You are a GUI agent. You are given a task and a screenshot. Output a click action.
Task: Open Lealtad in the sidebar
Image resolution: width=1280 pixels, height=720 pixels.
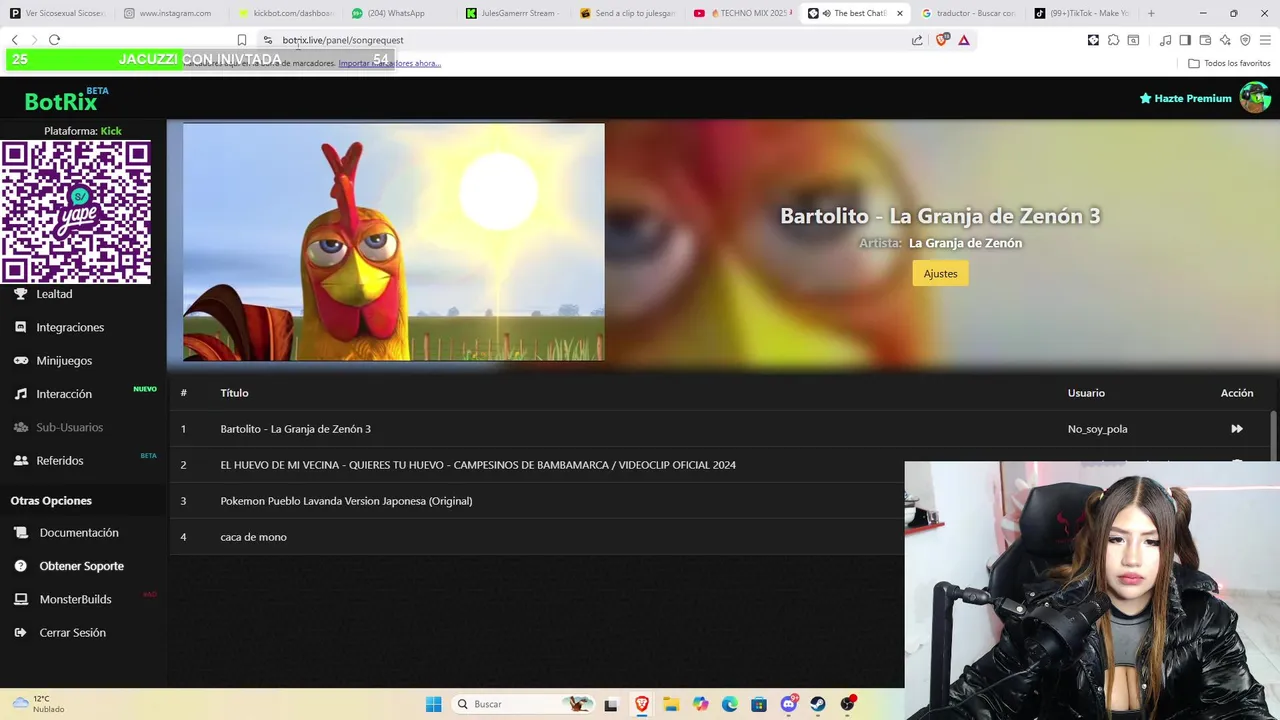(x=54, y=294)
